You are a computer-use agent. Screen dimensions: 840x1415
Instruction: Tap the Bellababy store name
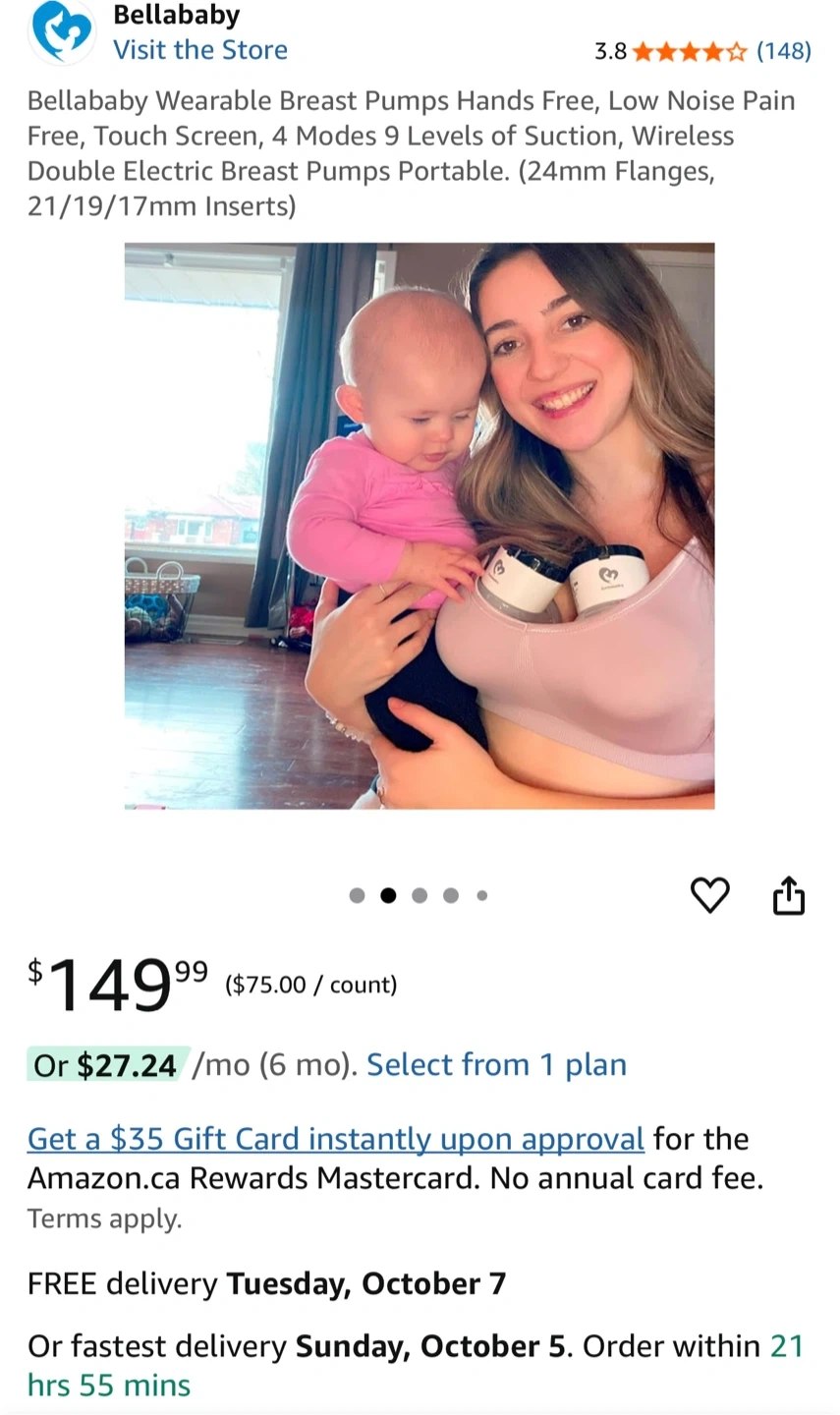[x=177, y=15]
